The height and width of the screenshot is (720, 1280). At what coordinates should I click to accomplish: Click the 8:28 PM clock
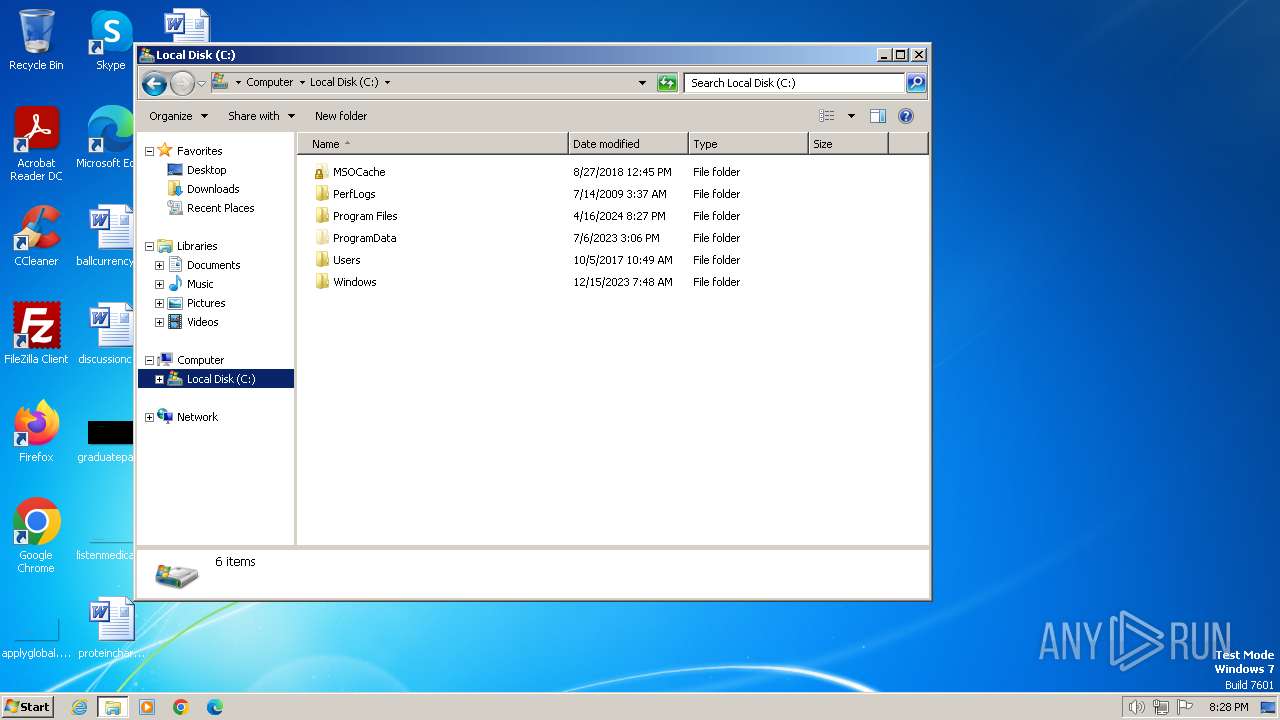click(x=1228, y=707)
